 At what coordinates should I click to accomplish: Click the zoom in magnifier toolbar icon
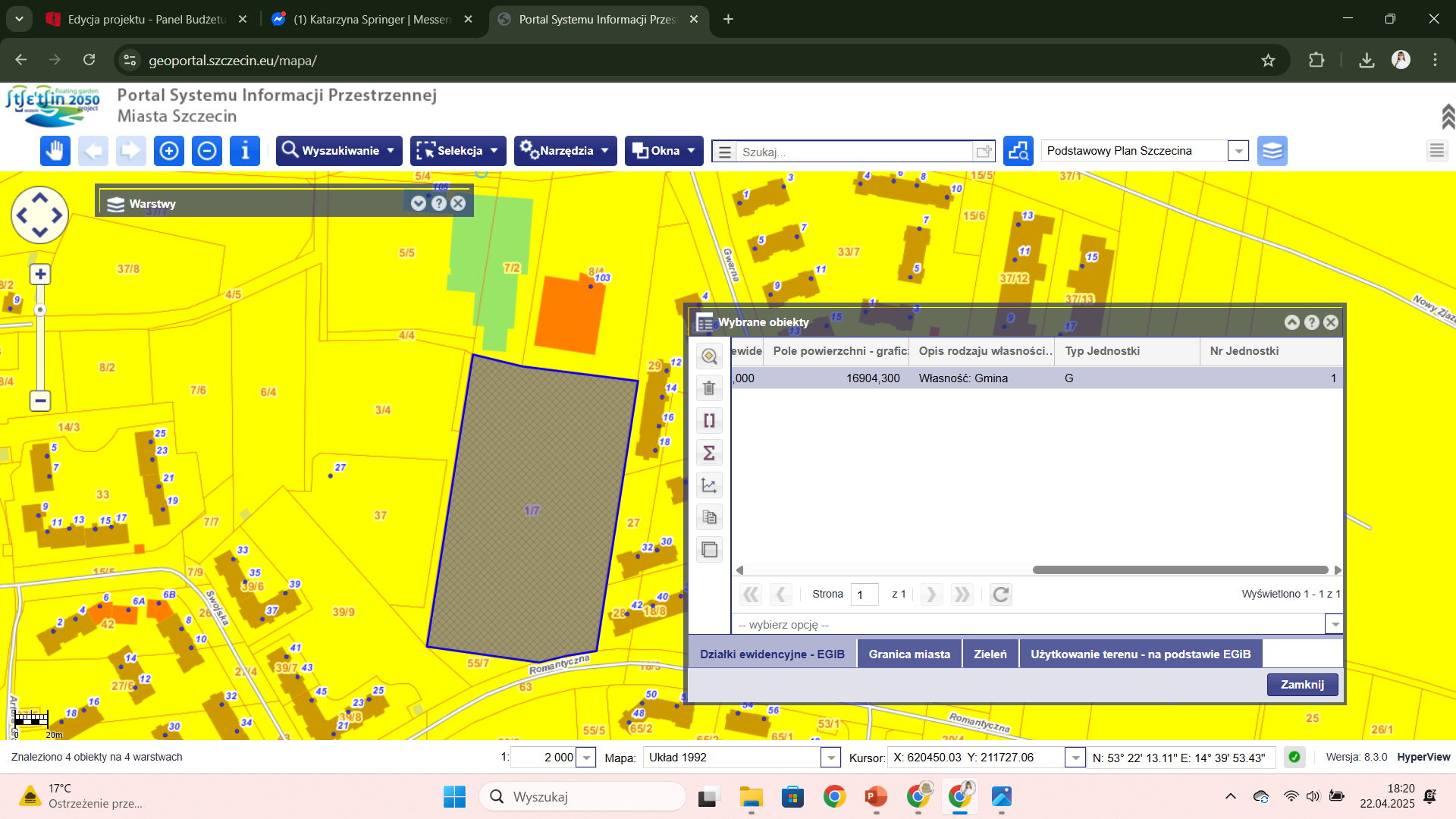point(168,151)
